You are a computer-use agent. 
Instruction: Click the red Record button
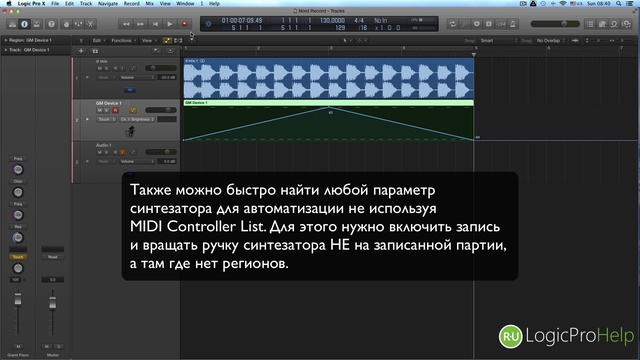coord(184,24)
